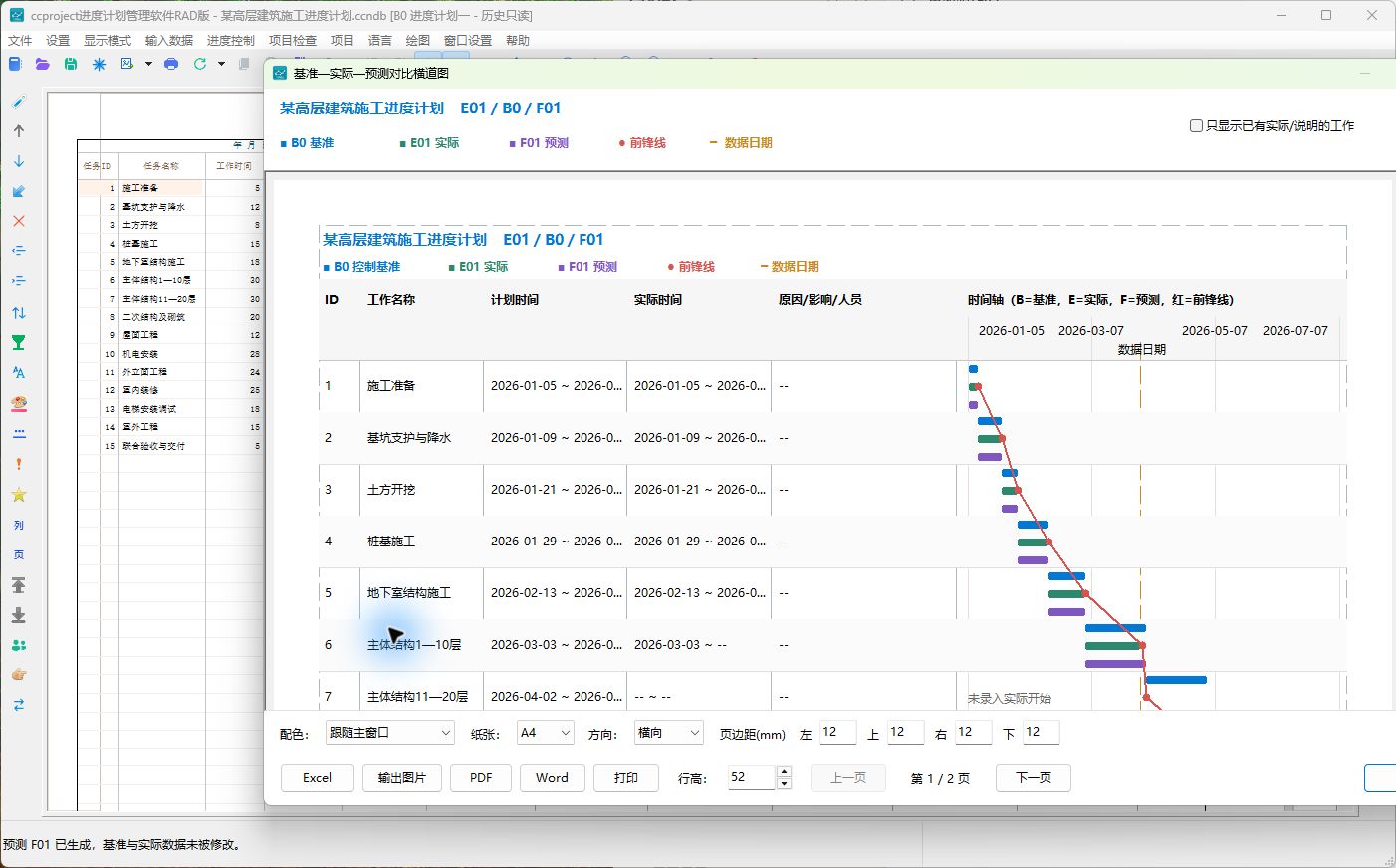Open the 窗口设置 menu
Screen dimensions: 1396x868
pos(468,40)
